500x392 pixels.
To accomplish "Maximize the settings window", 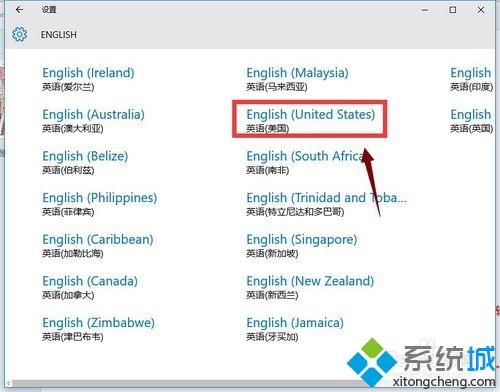I will pos(452,10).
